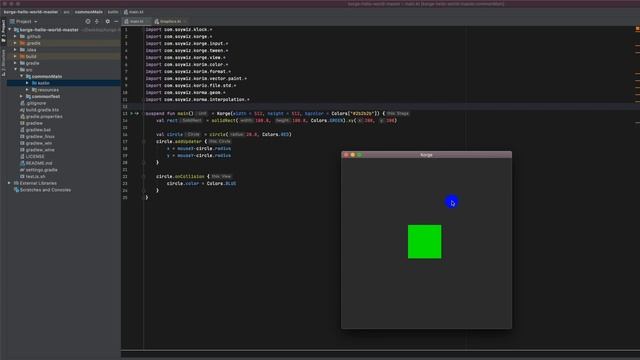This screenshot has height=360, width=640.
Task: Click the green square in Korge window
Action: pos(424,242)
